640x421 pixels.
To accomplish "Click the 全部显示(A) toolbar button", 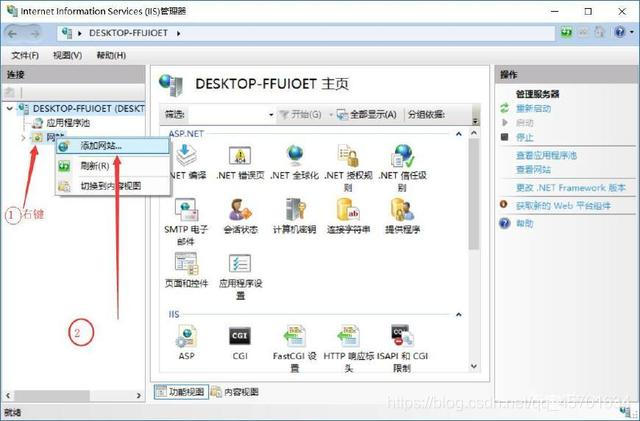I will coord(367,115).
